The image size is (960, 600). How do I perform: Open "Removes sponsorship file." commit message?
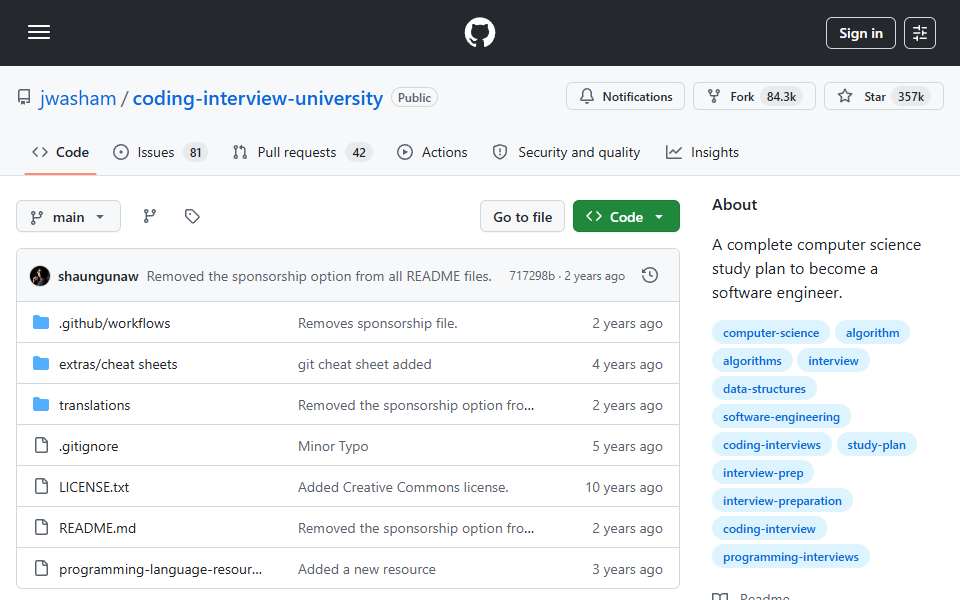click(x=378, y=323)
